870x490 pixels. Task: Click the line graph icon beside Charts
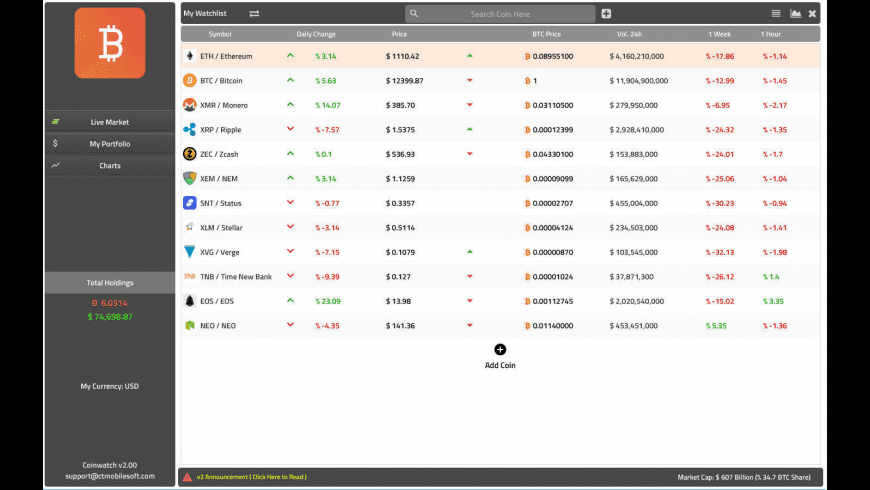pos(55,165)
